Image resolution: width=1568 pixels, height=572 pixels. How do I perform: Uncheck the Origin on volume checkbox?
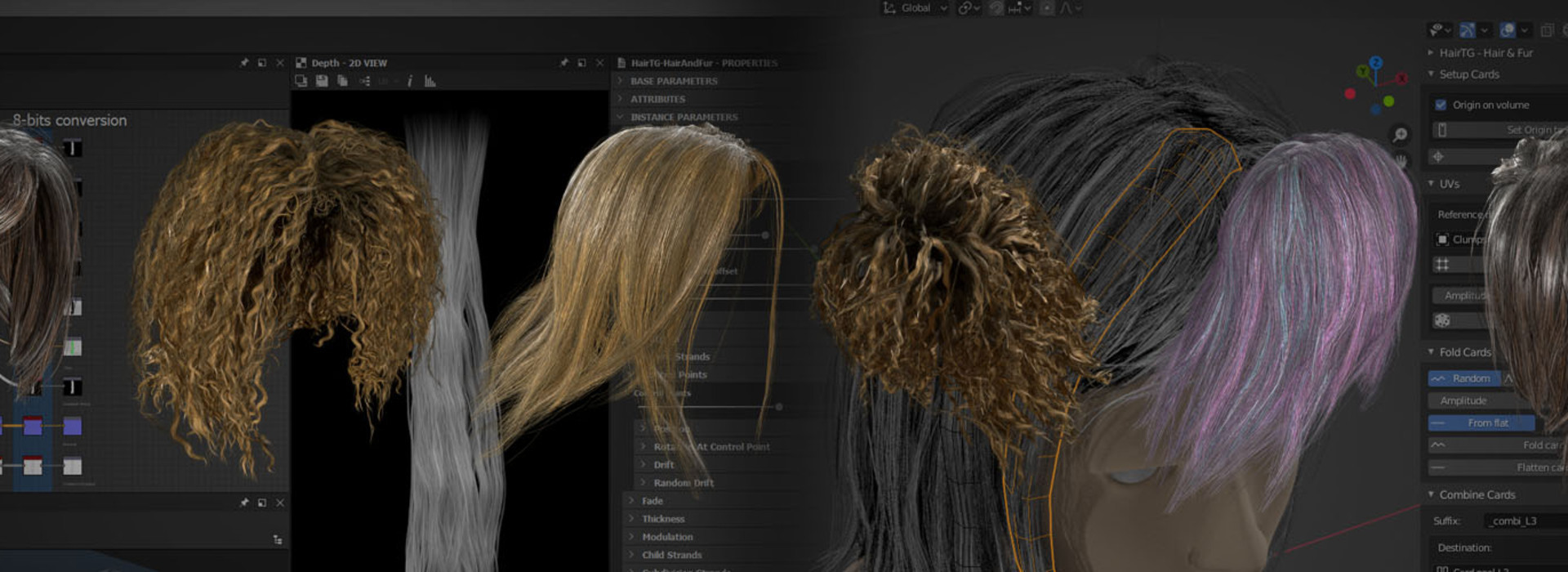click(x=1441, y=105)
